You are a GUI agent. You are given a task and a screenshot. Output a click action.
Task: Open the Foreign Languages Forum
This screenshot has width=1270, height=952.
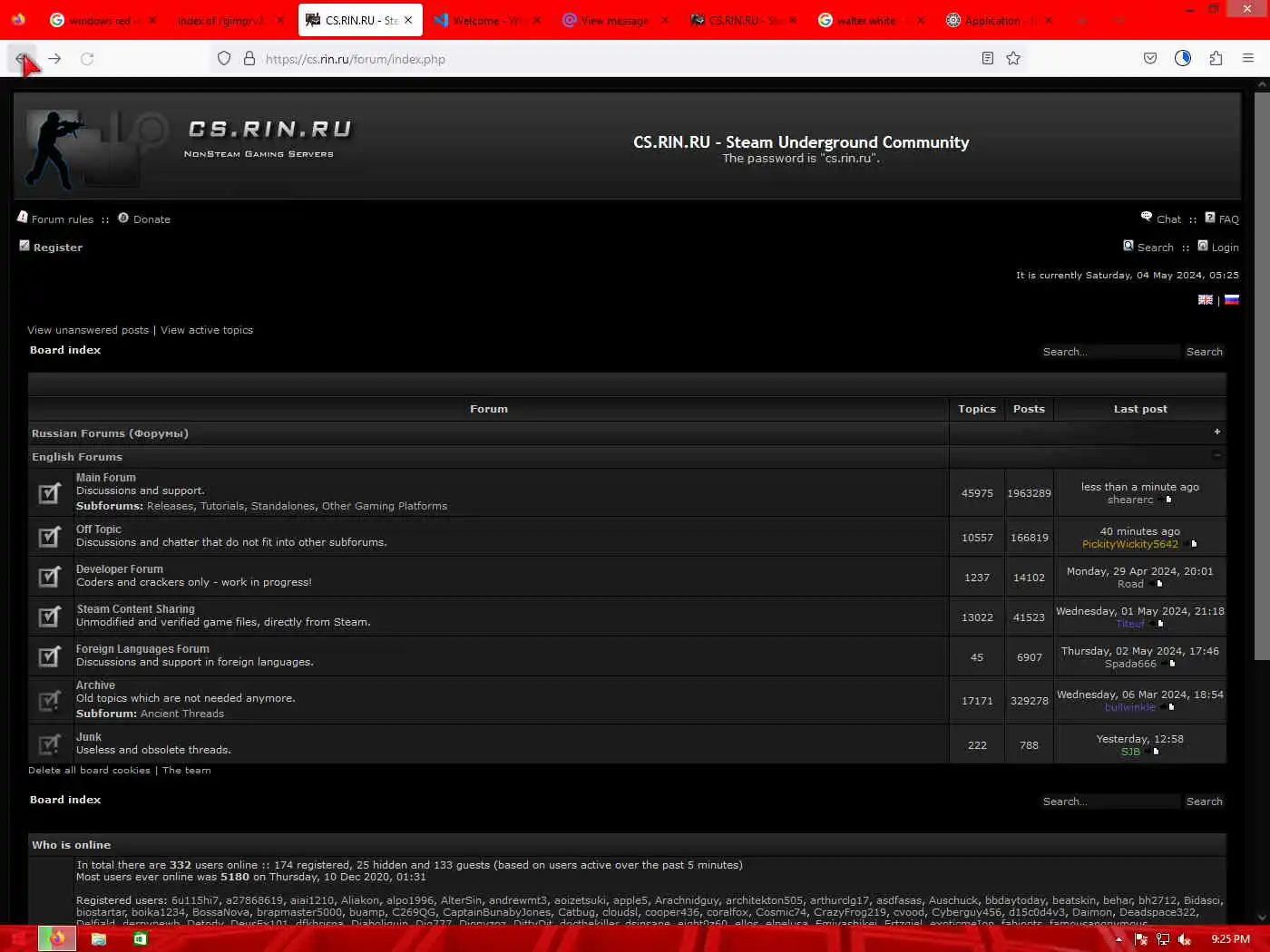[142, 649]
